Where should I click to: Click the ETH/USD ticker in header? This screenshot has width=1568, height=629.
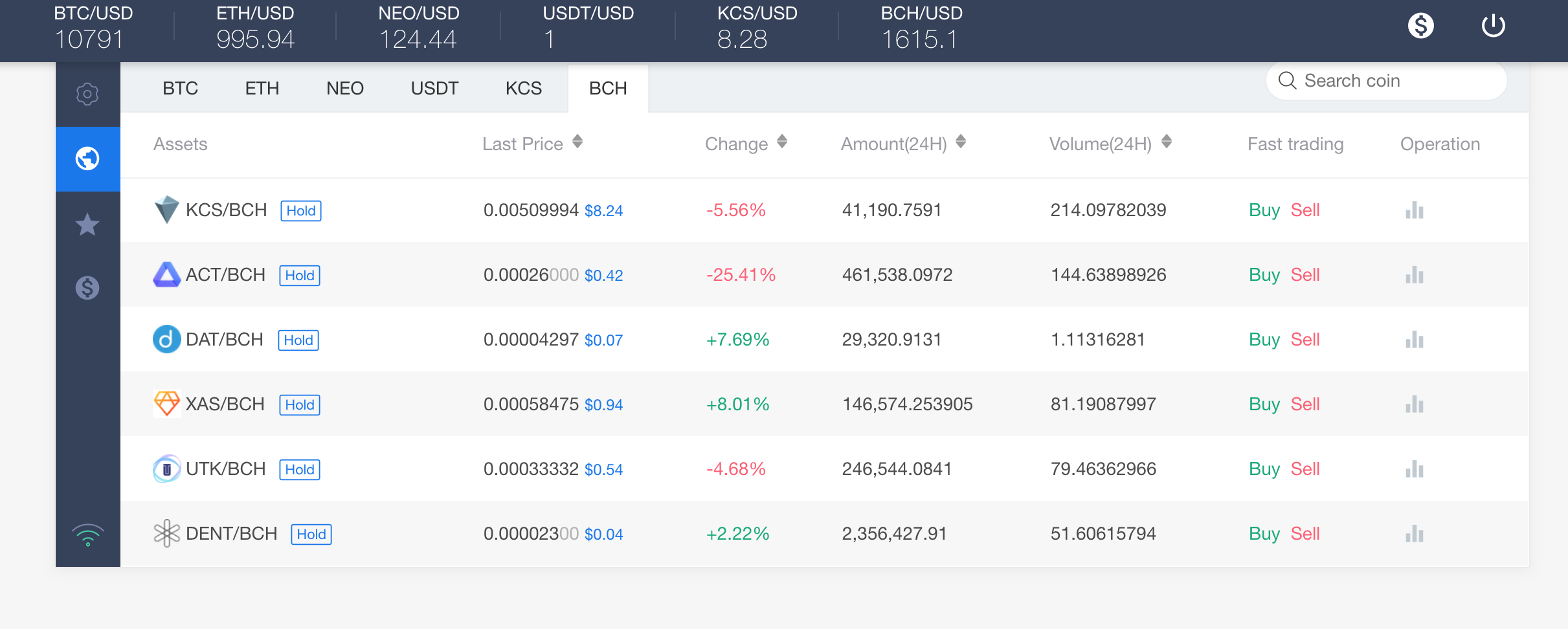point(255,27)
